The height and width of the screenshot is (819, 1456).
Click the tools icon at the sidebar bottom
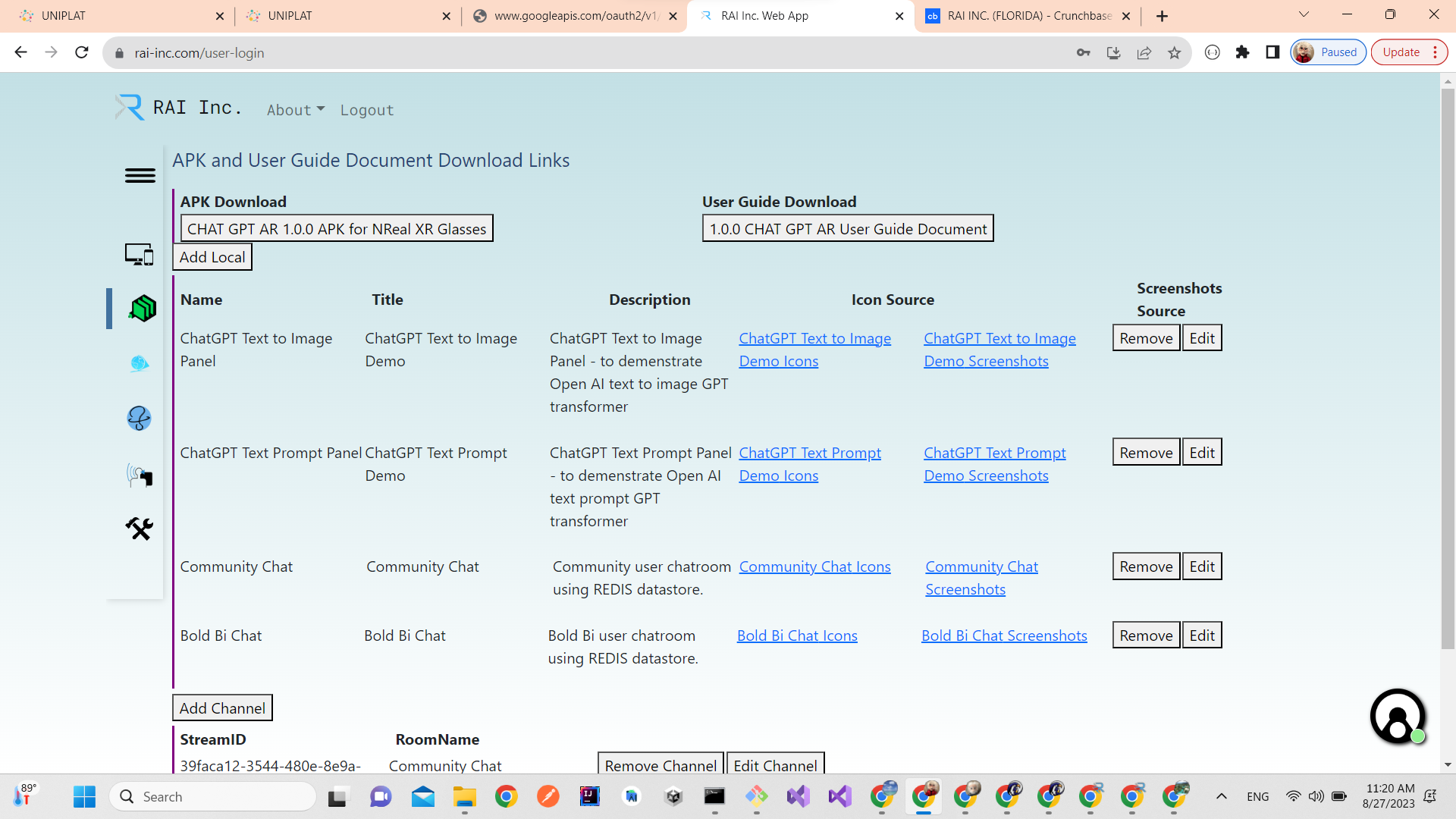point(139,529)
